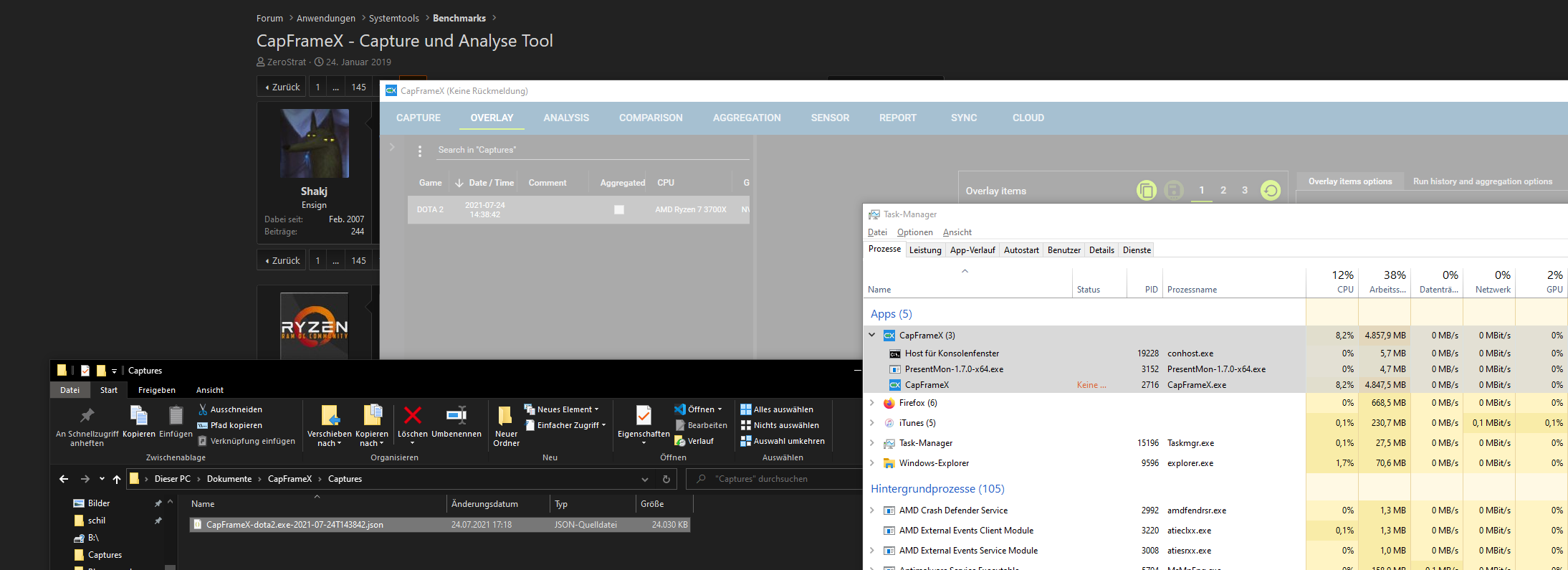Open Shakj user profile link
The image size is (1568, 570).
(314, 191)
